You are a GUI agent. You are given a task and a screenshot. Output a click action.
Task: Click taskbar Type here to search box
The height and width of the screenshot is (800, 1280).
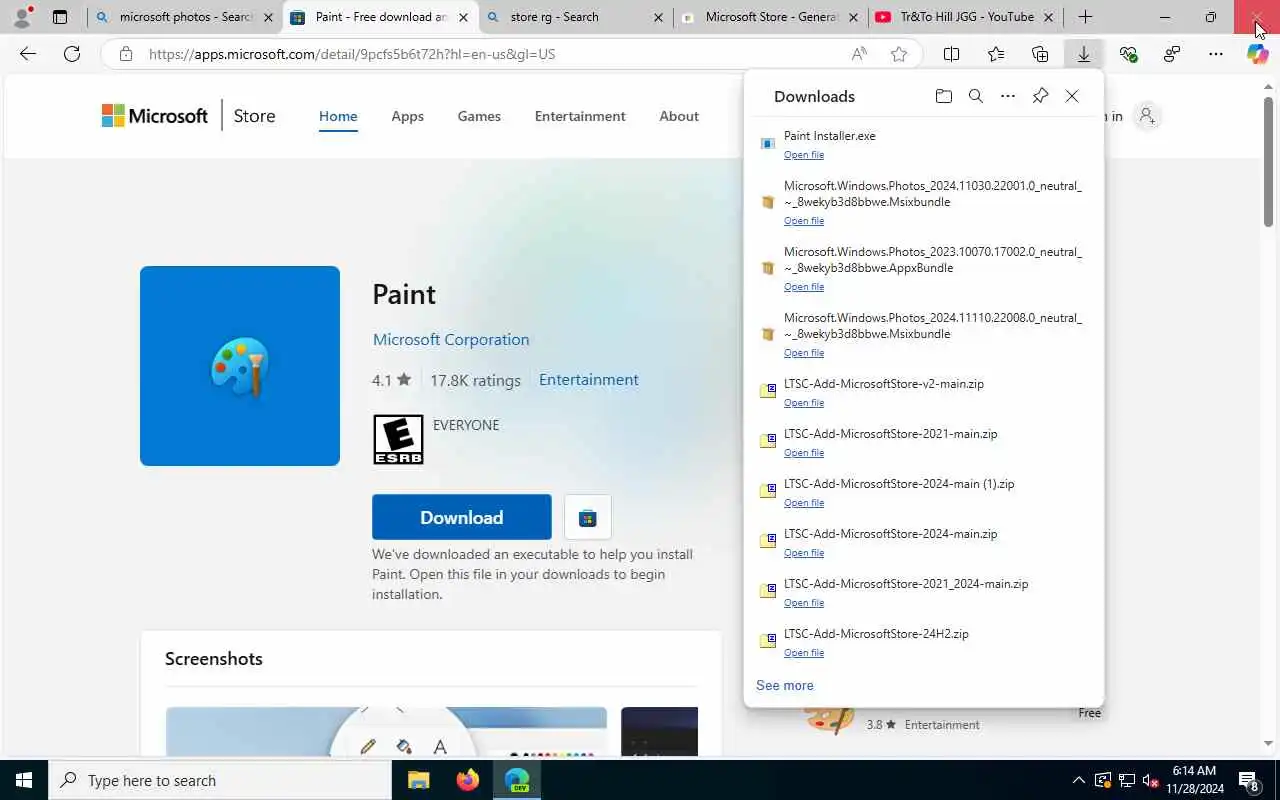220,780
